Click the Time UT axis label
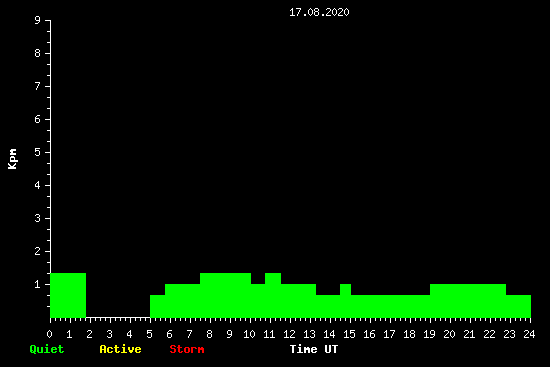The image size is (550, 367). (314, 349)
